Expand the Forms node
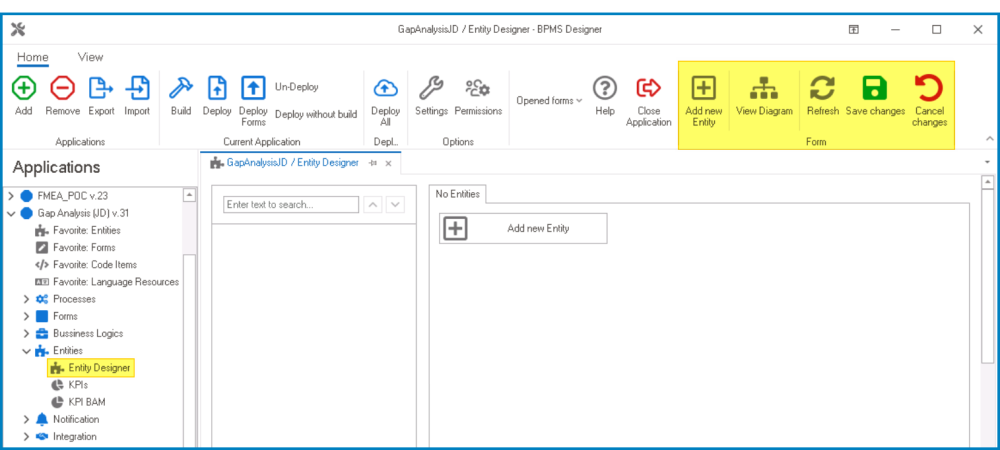1000x450 pixels. [26, 316]
